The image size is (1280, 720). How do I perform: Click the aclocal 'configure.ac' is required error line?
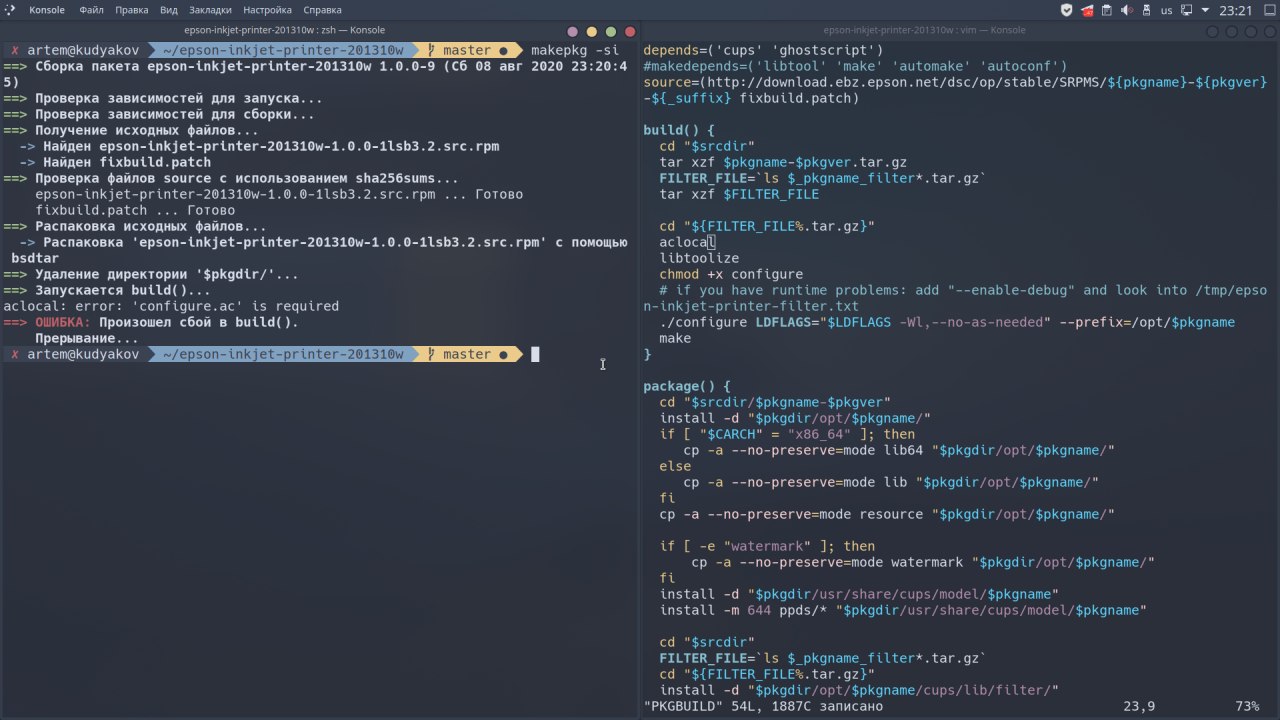tap(171, 306)
